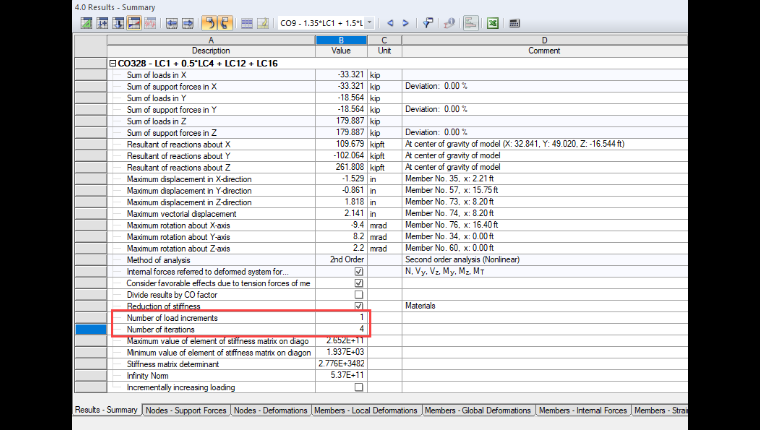Click 'Maximum rotation about Y-axis' row
Image resolution: width=760 pixels, height=430 pixels.
tap(380, 237)
